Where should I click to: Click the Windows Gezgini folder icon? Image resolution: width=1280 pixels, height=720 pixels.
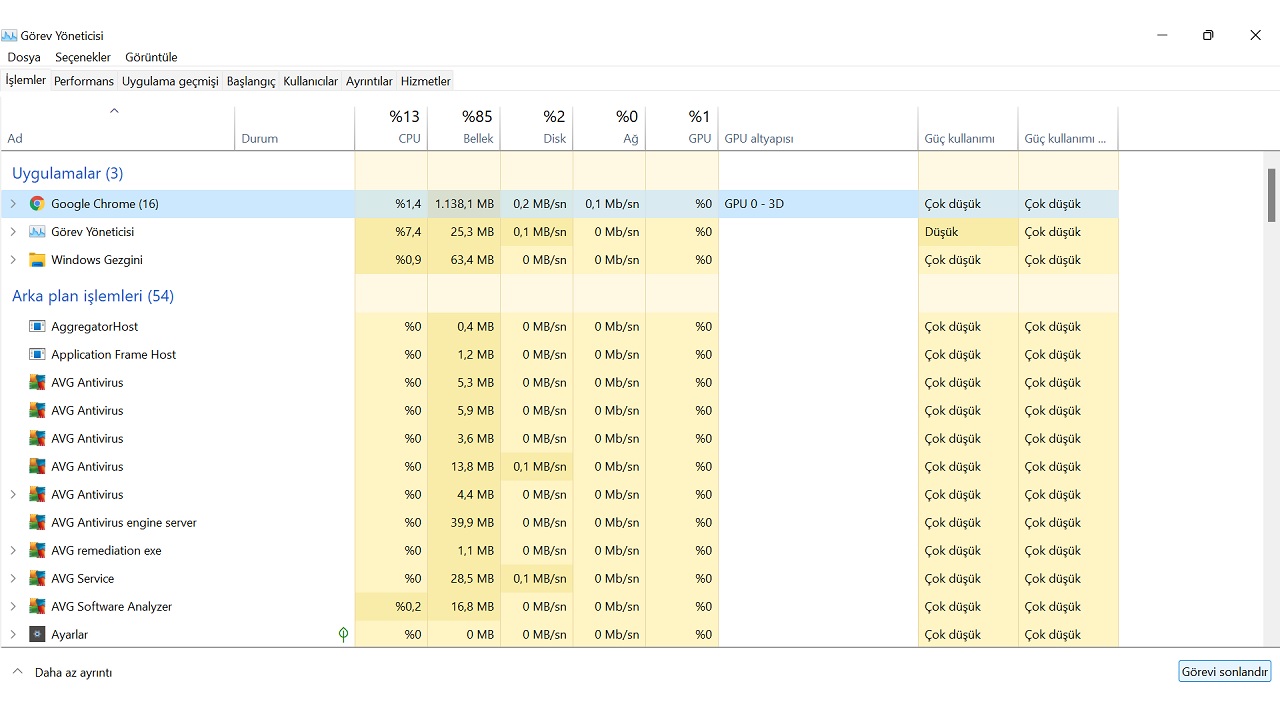tap(37, 260)
